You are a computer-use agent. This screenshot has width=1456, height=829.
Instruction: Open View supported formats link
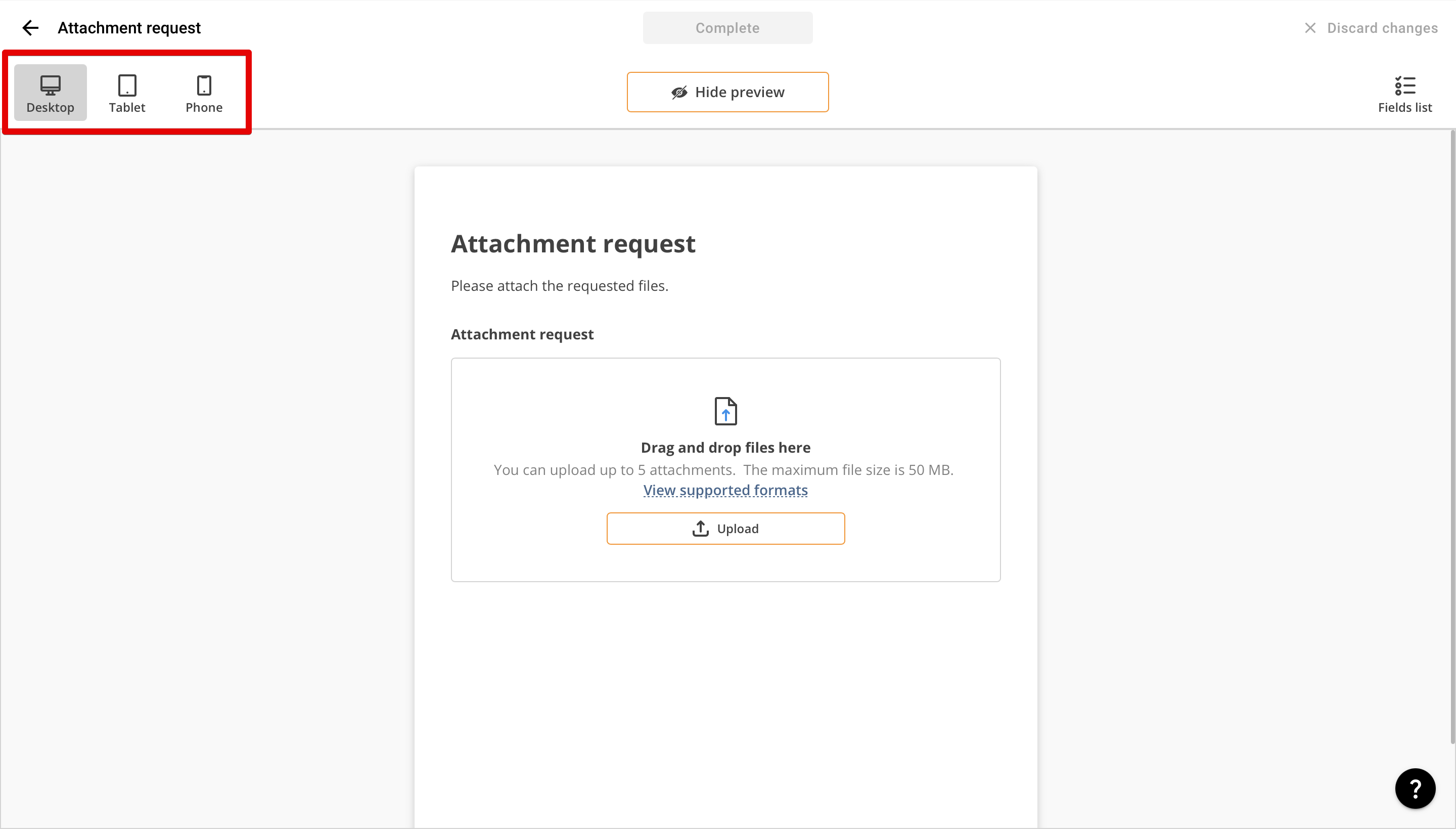pos(725,490)
